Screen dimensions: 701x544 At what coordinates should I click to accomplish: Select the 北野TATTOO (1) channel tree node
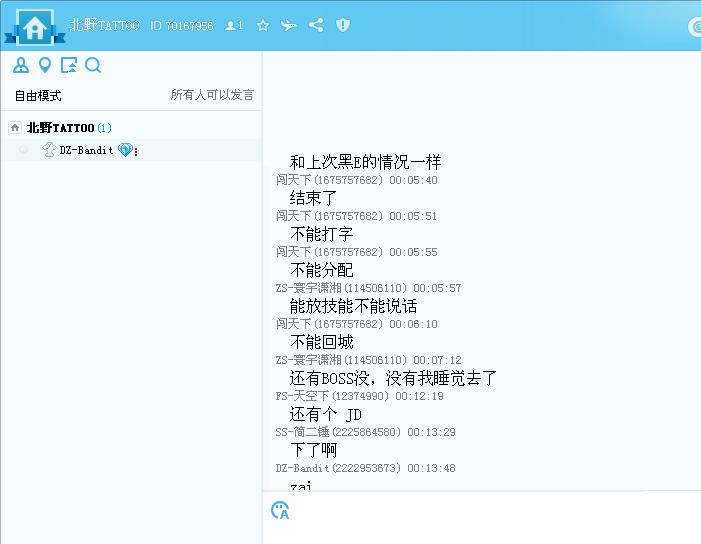click(x=69, y=128)
